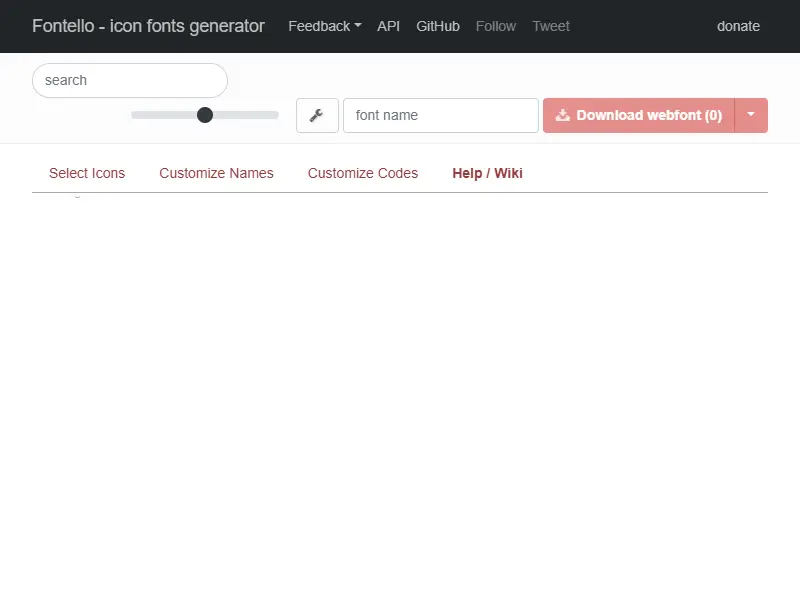Switch to the Select Icons tab
Screen dimensions: 800x600
pos(87,173)
